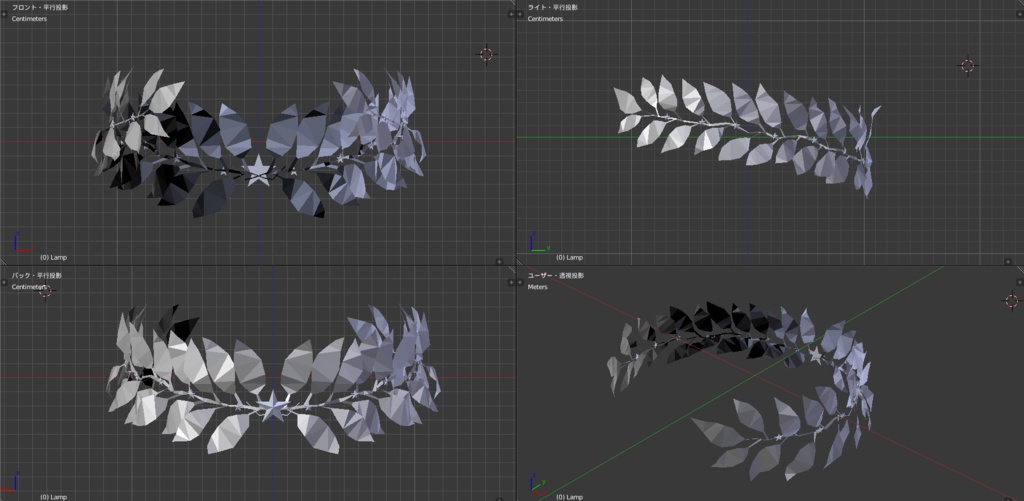Image resolution: width=1024 pixels, height=501 pixels.
Task: Click the 3D cursor in Back orthographic view
Action: (x=45, y=291)
